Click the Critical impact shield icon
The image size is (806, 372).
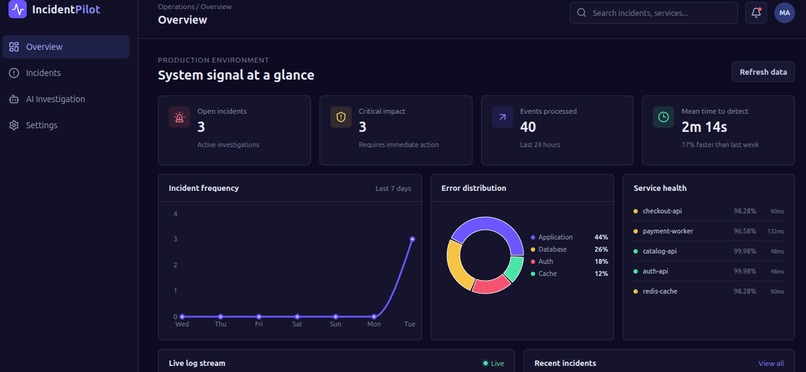(x=341, y=117)
